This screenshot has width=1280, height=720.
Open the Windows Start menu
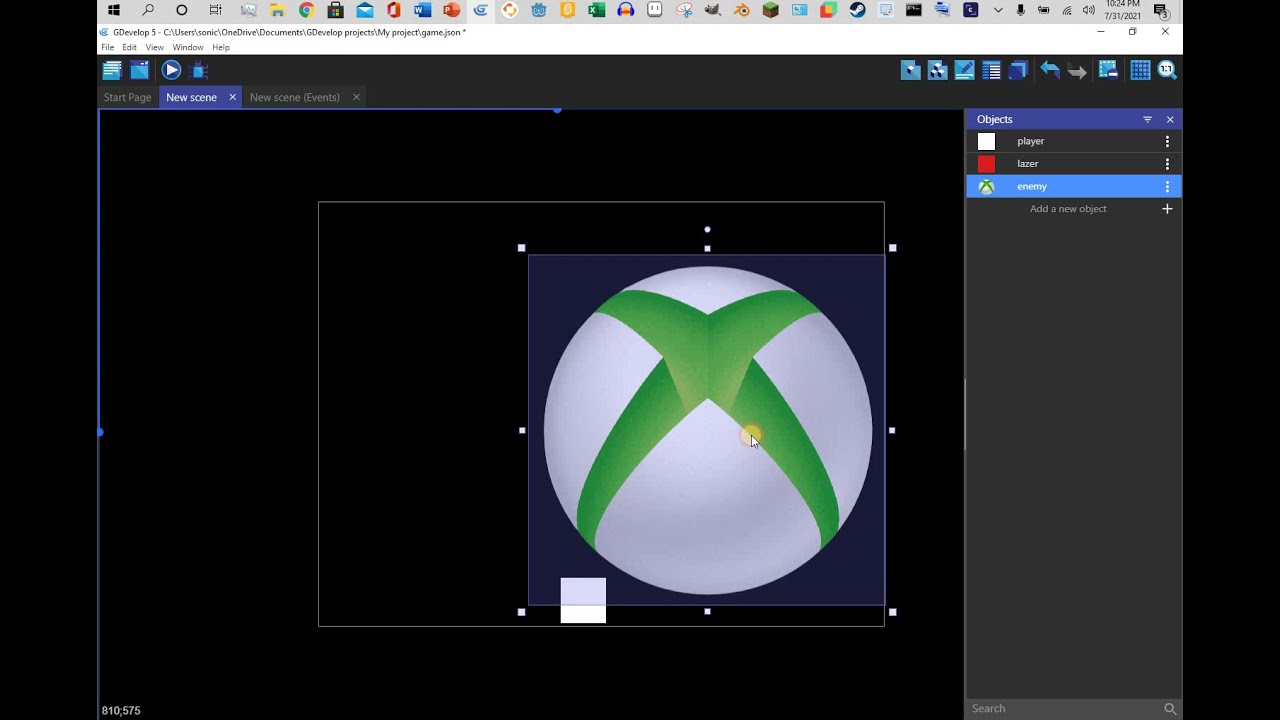113,10
